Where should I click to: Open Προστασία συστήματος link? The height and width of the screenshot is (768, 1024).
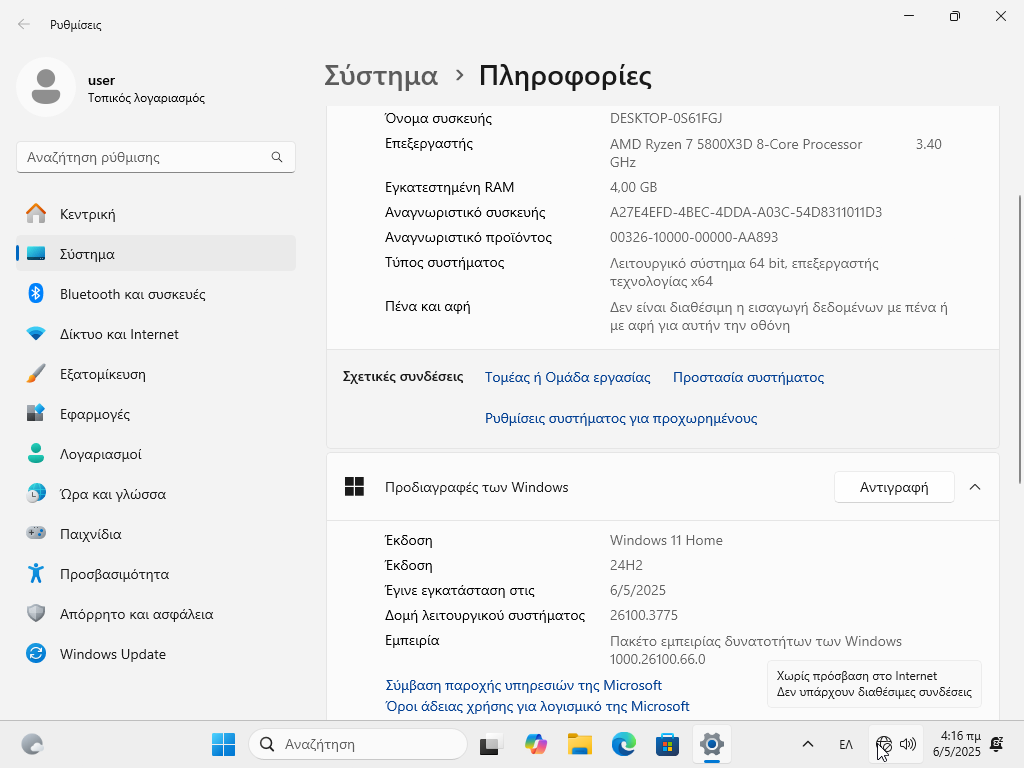(748, 377)
